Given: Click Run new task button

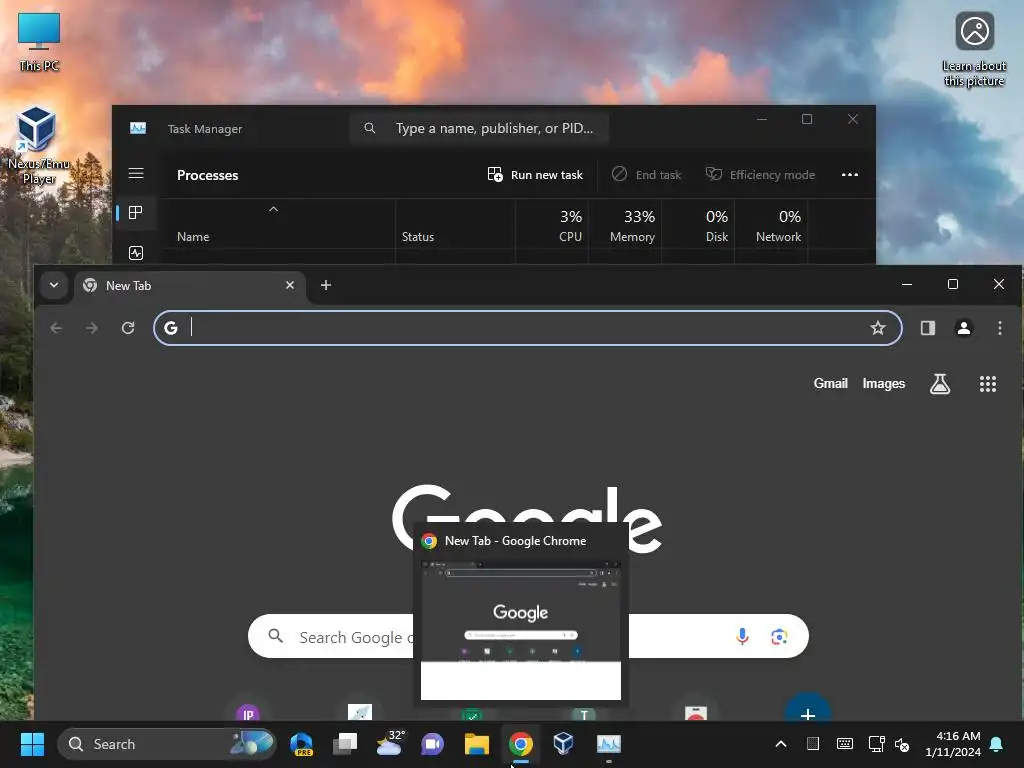Looking at the screenshot, I should 535,174.
